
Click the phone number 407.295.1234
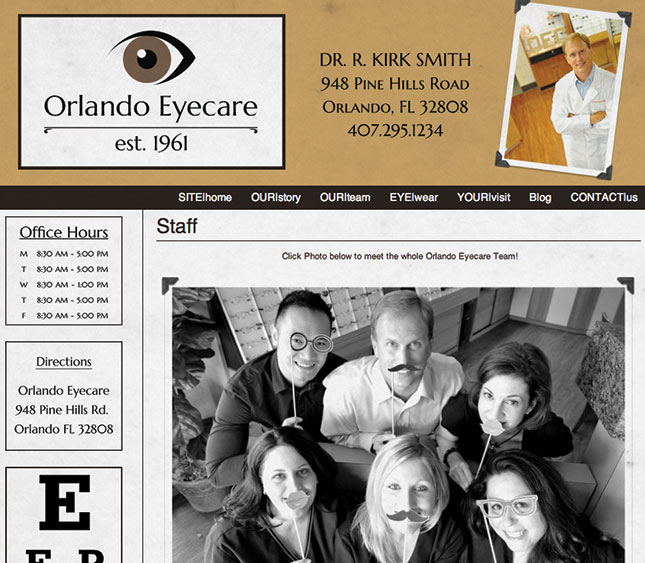tap(395, 131)
